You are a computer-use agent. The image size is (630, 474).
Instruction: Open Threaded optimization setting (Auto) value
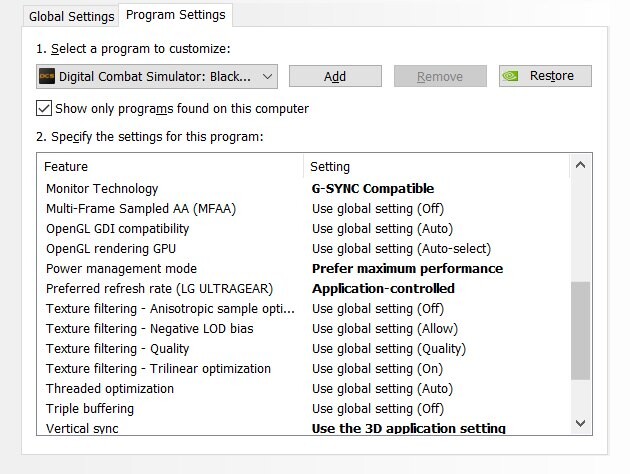tap(382, 388)
